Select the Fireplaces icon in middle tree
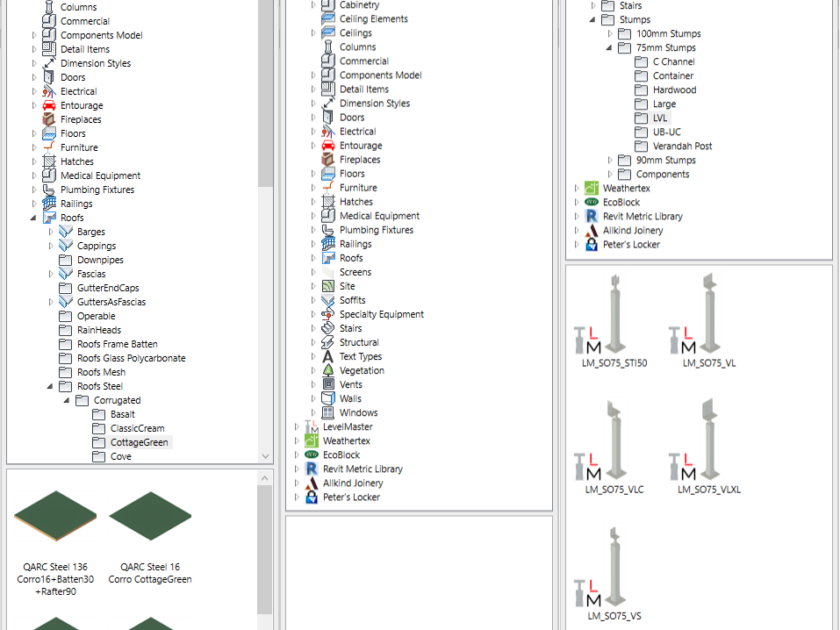 tap(327, 159)
